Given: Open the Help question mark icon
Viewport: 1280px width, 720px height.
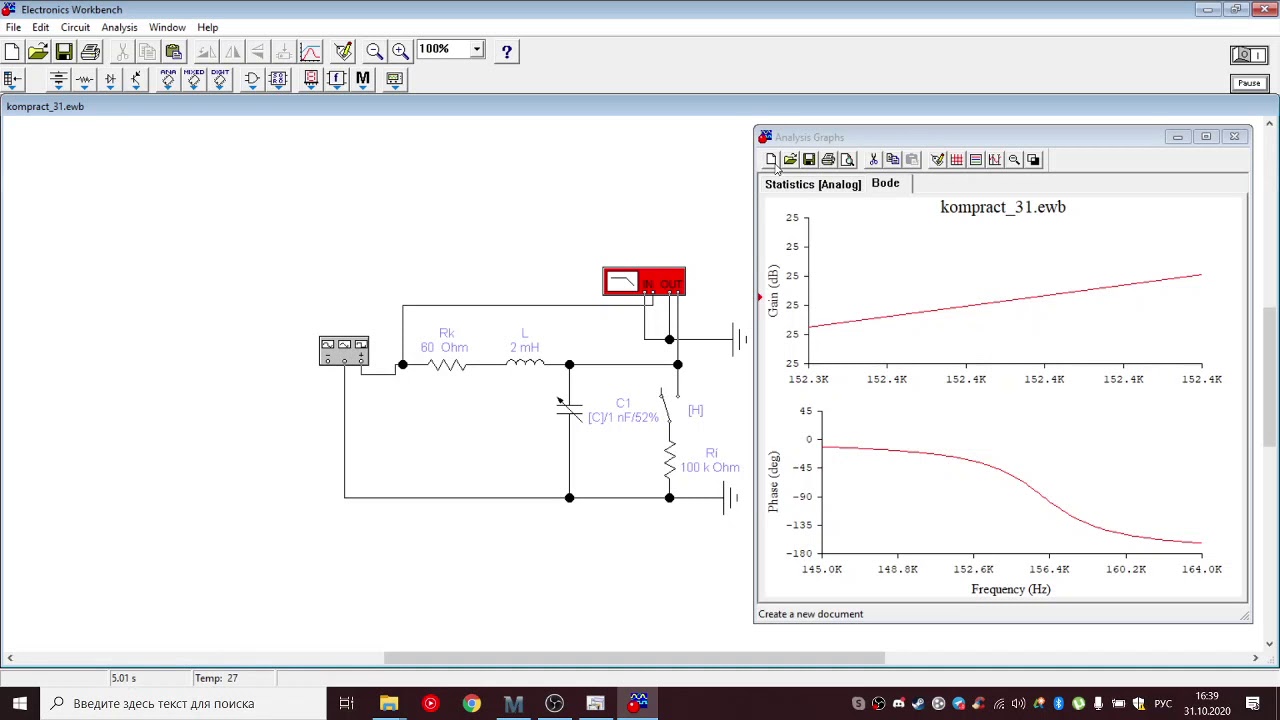Looking at the screenshot, I should tap(507, 51).
